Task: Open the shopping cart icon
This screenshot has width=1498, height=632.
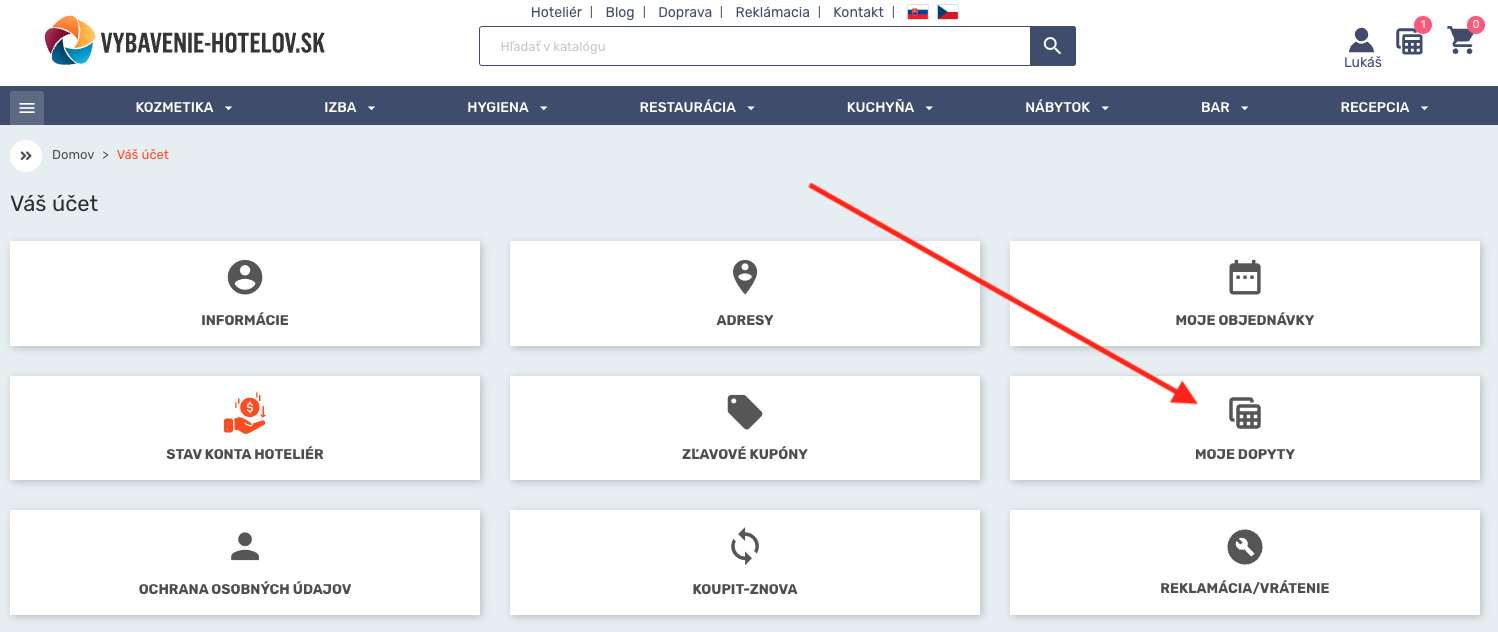Action: (1461, 41)
